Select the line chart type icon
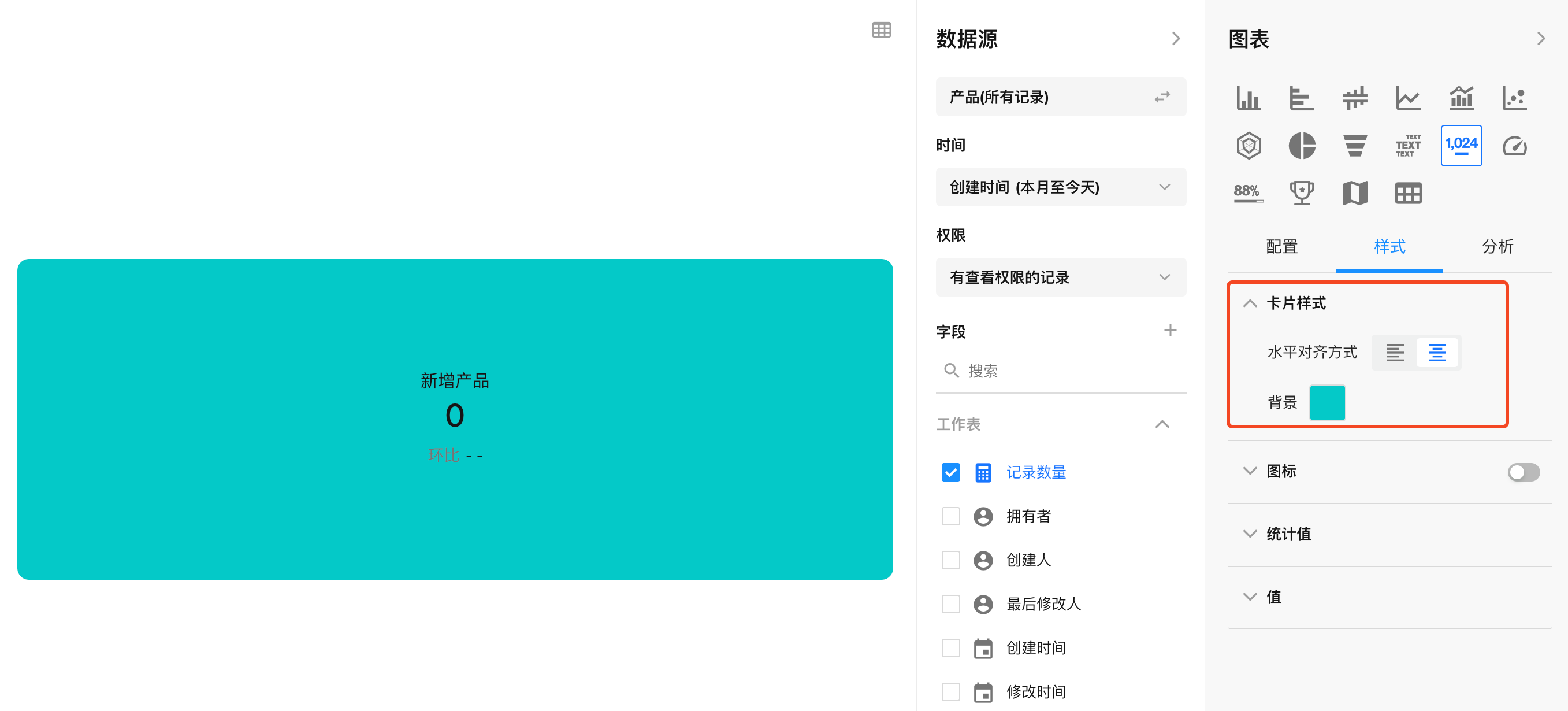Screen dimensions: 1568x711 [1407, 98]
